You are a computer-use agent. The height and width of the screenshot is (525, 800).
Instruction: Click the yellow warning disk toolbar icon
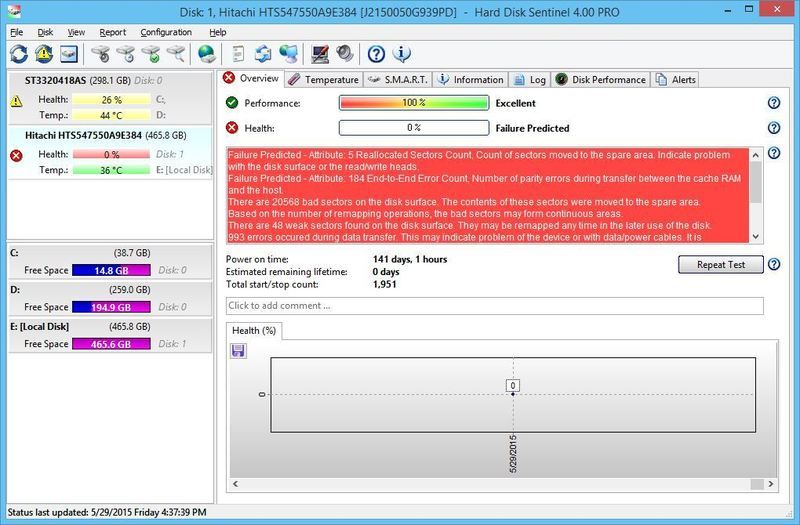44,54
